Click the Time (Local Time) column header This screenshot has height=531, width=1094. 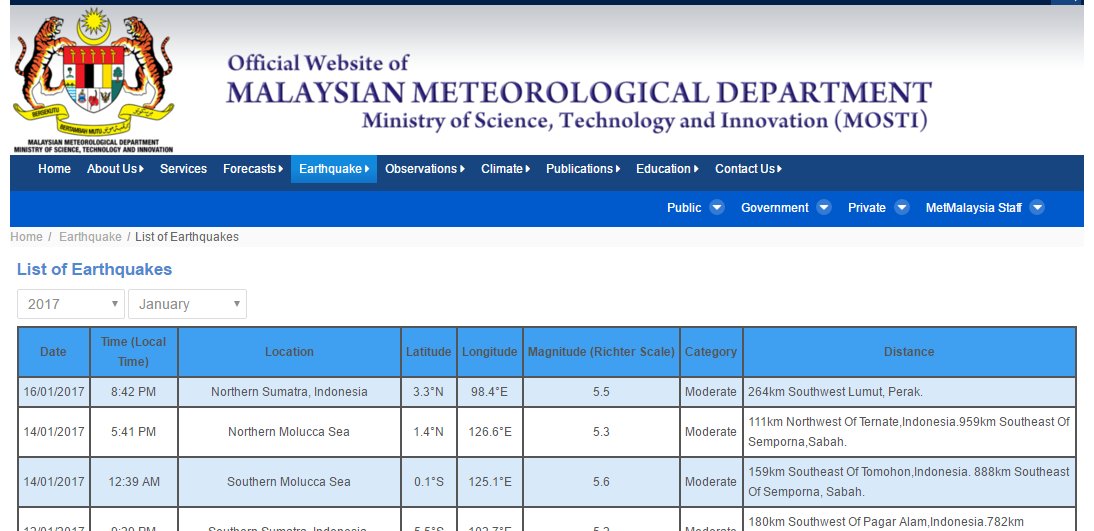coord(134,352)
